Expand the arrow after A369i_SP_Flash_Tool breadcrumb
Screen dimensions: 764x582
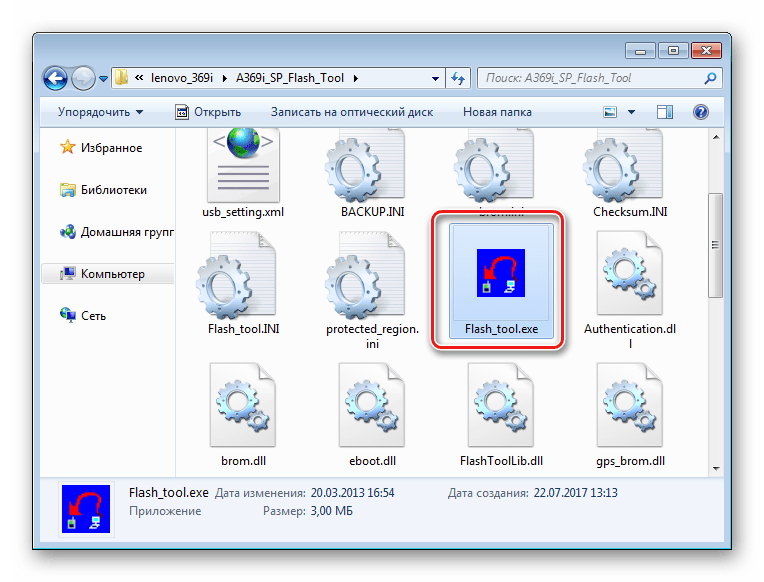[356, 78]
